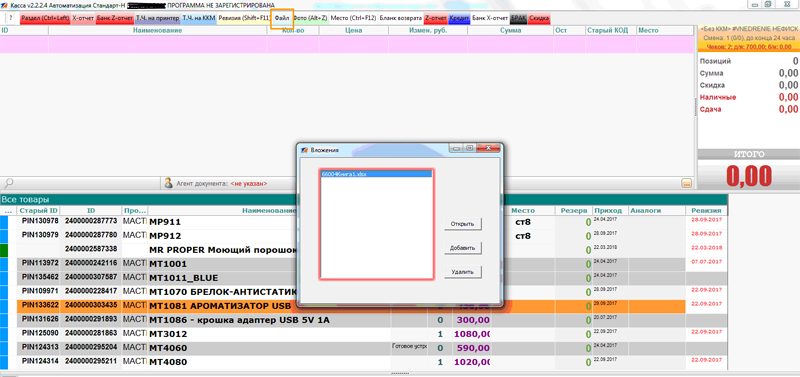Click the small orange minus icon
Viewport: 800px width, 377px height.
(686, 183)
